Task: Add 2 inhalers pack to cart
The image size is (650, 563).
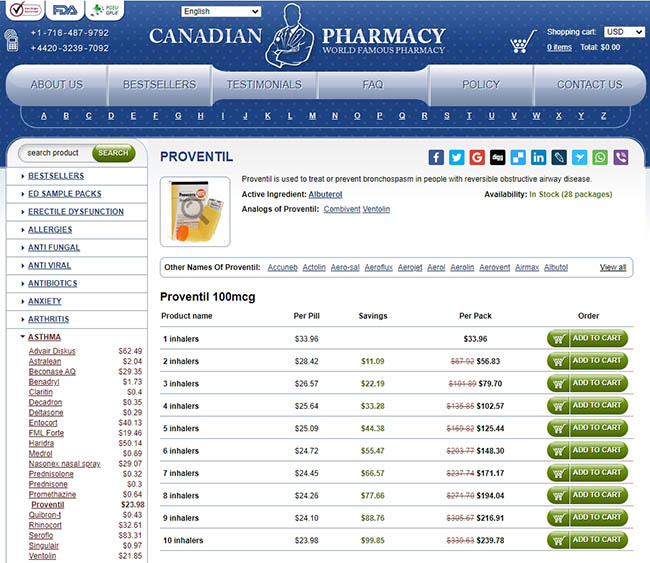Action: point(587,361)
